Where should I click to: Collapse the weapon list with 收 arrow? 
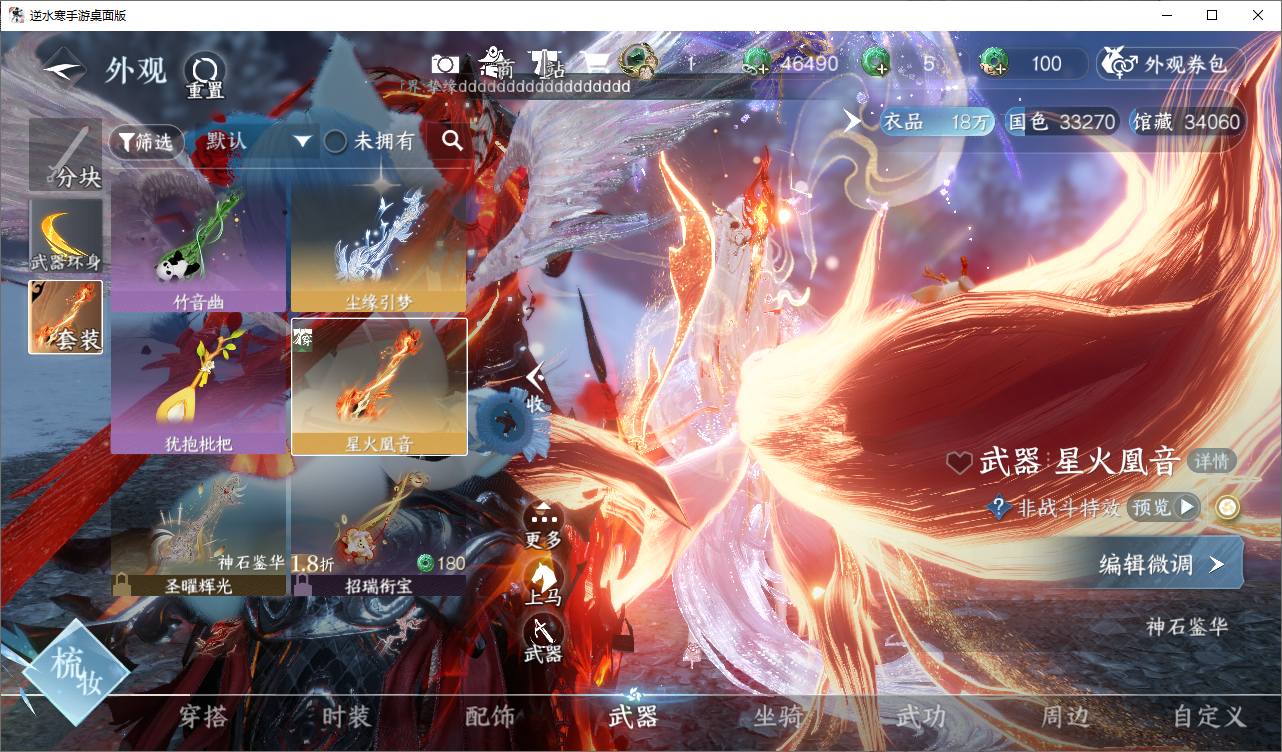(536, 385)
